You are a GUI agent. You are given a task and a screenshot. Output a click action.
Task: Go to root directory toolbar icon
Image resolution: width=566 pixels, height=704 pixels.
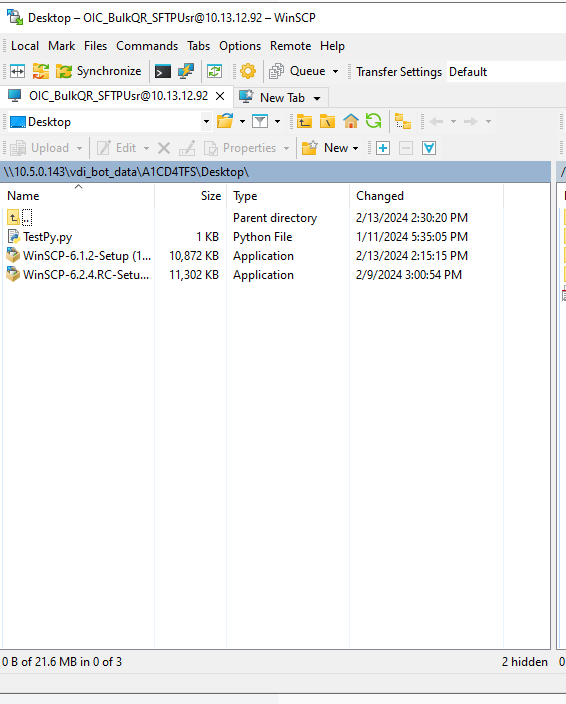click(327, 121)
